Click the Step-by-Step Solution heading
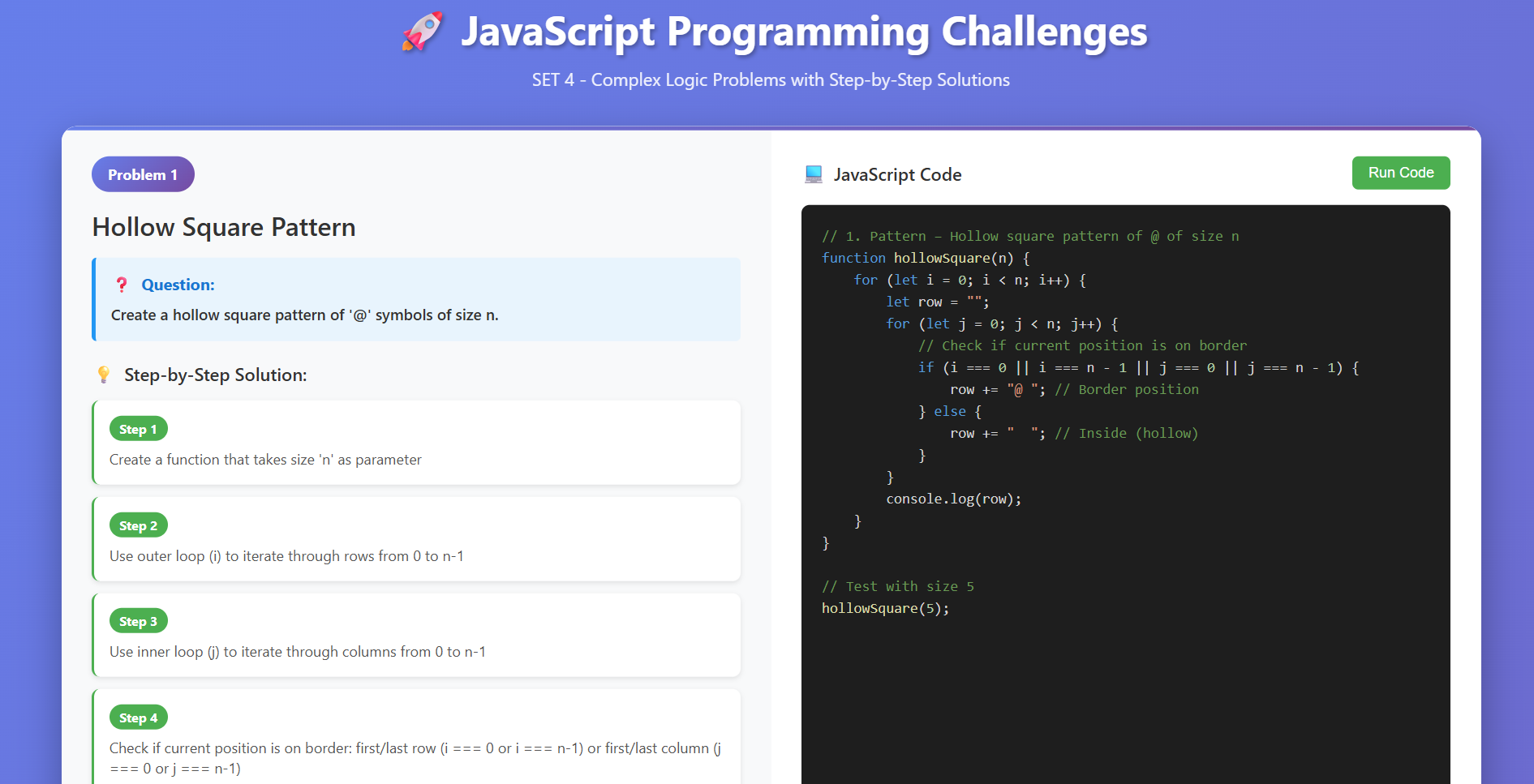 tap(215, 375)
